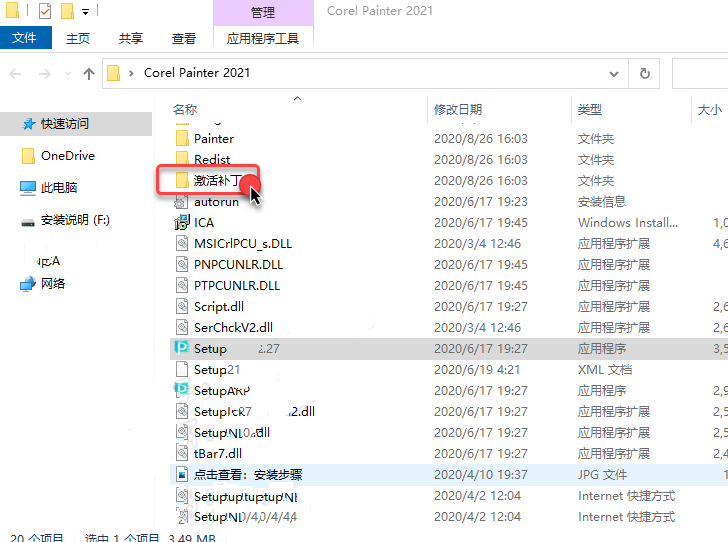Click the JPG 文件 type cell

tap(602, 475)
